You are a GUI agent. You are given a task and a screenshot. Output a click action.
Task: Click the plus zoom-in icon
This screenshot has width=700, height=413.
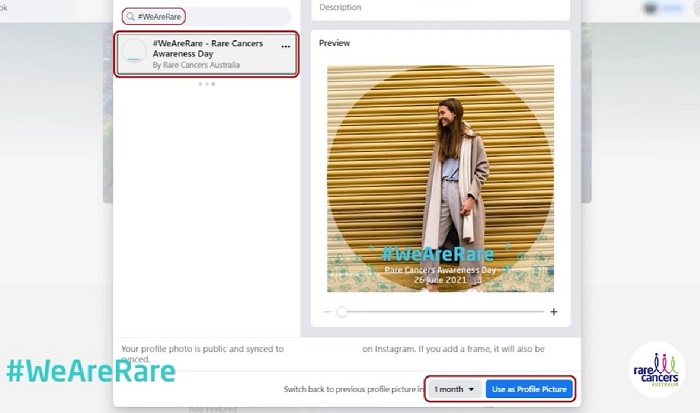554,312
